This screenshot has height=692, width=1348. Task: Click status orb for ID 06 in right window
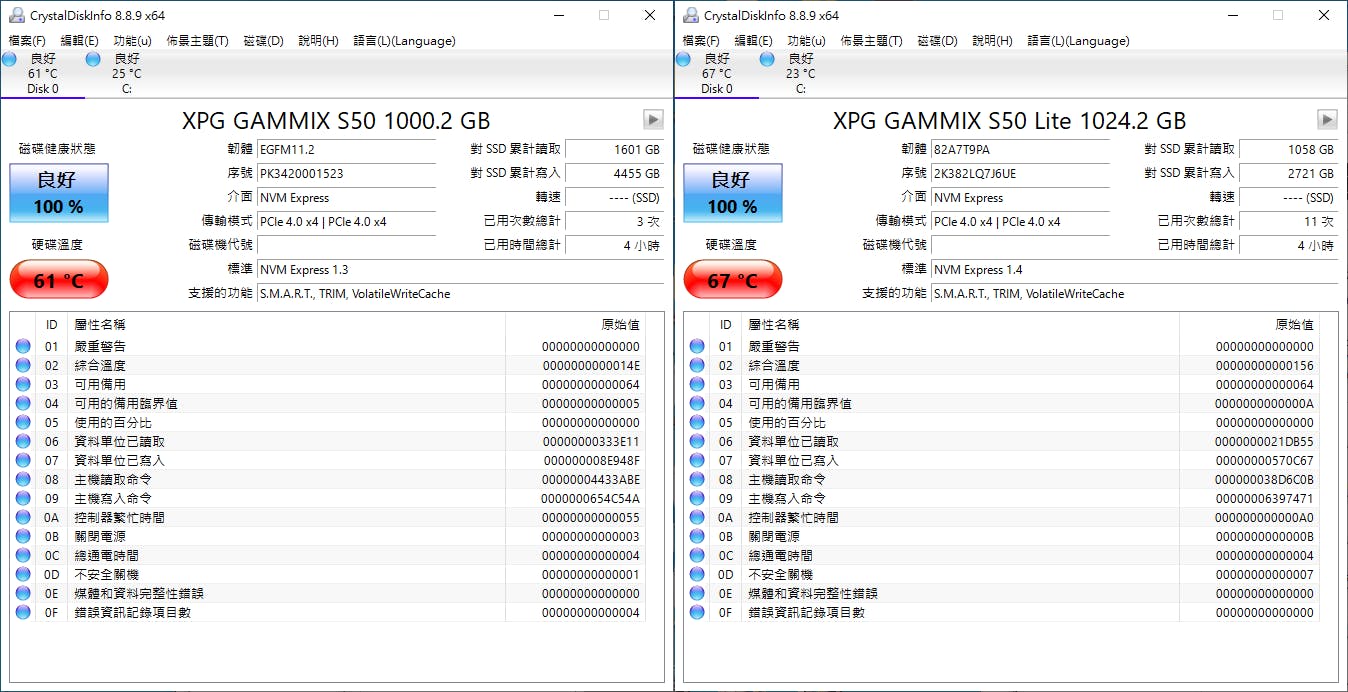click(x=697, y=441)
